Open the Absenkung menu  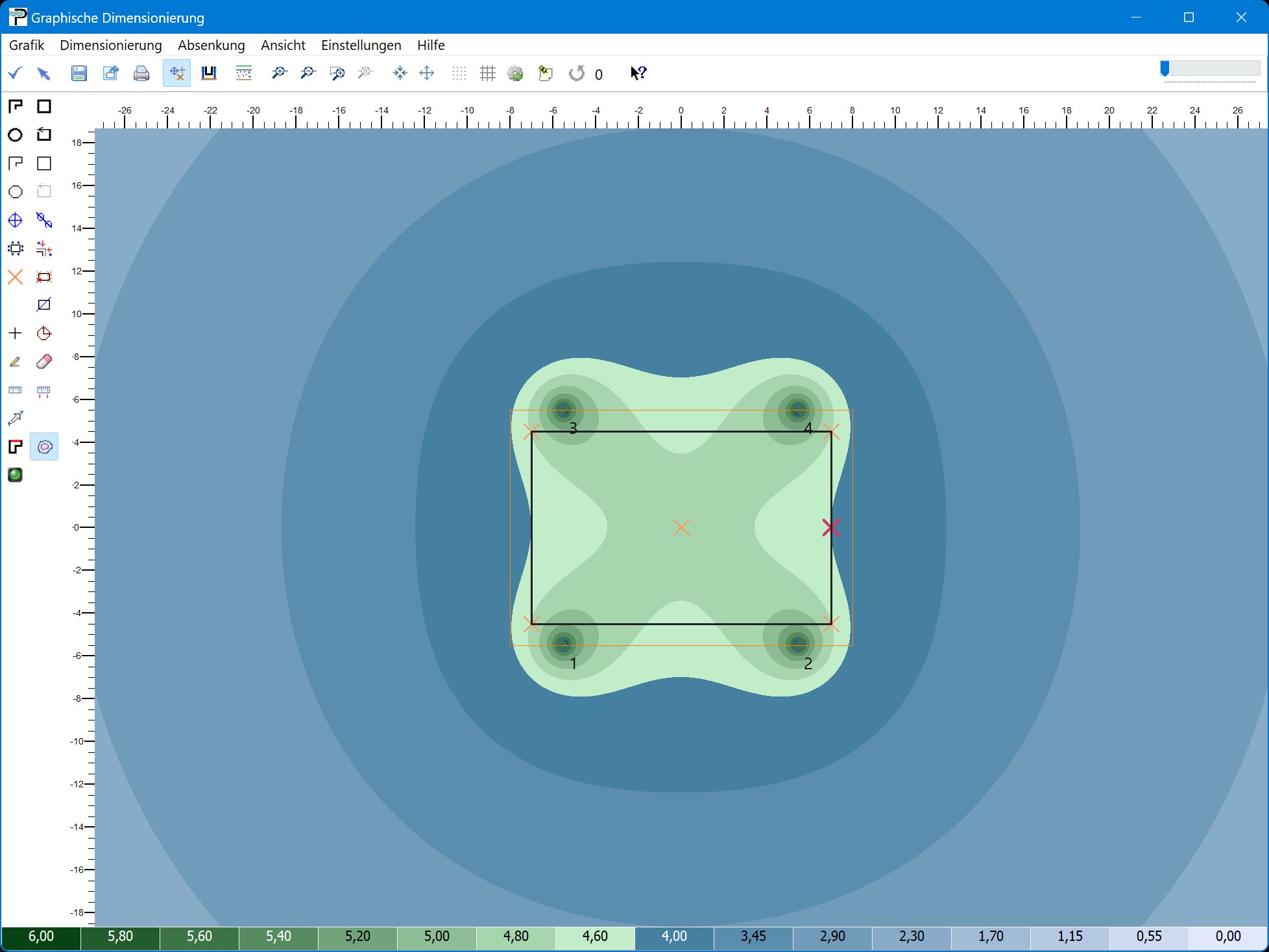pyautogui.click(x=211, y=45)
